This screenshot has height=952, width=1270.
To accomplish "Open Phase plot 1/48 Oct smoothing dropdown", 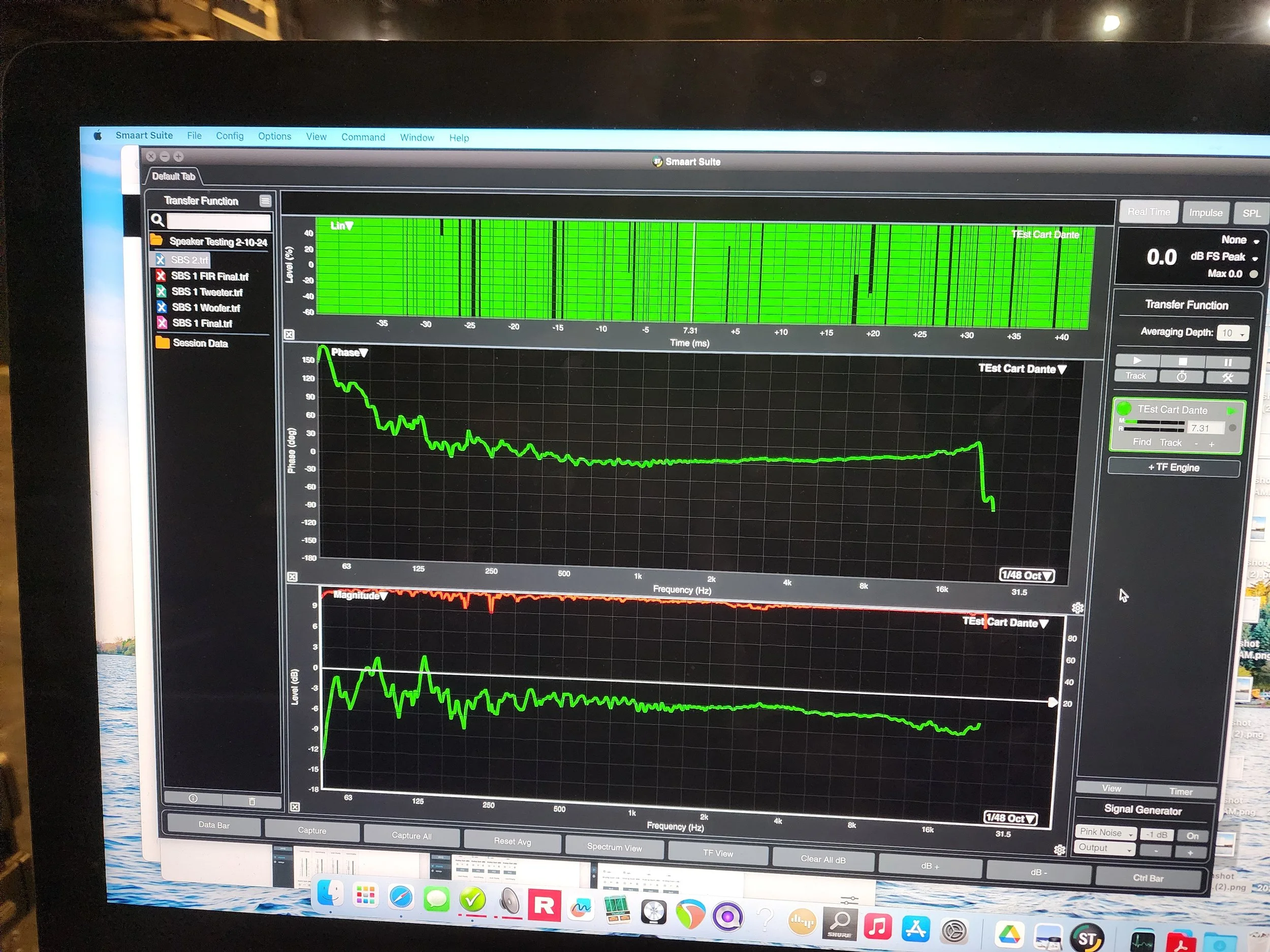I will (1027, 575).
